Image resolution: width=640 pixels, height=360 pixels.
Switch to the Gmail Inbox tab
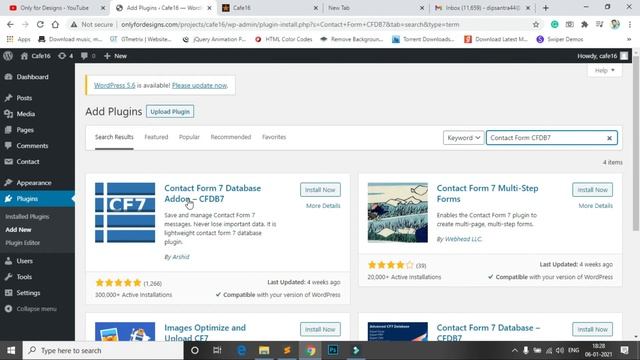click(x=482, y=8)
